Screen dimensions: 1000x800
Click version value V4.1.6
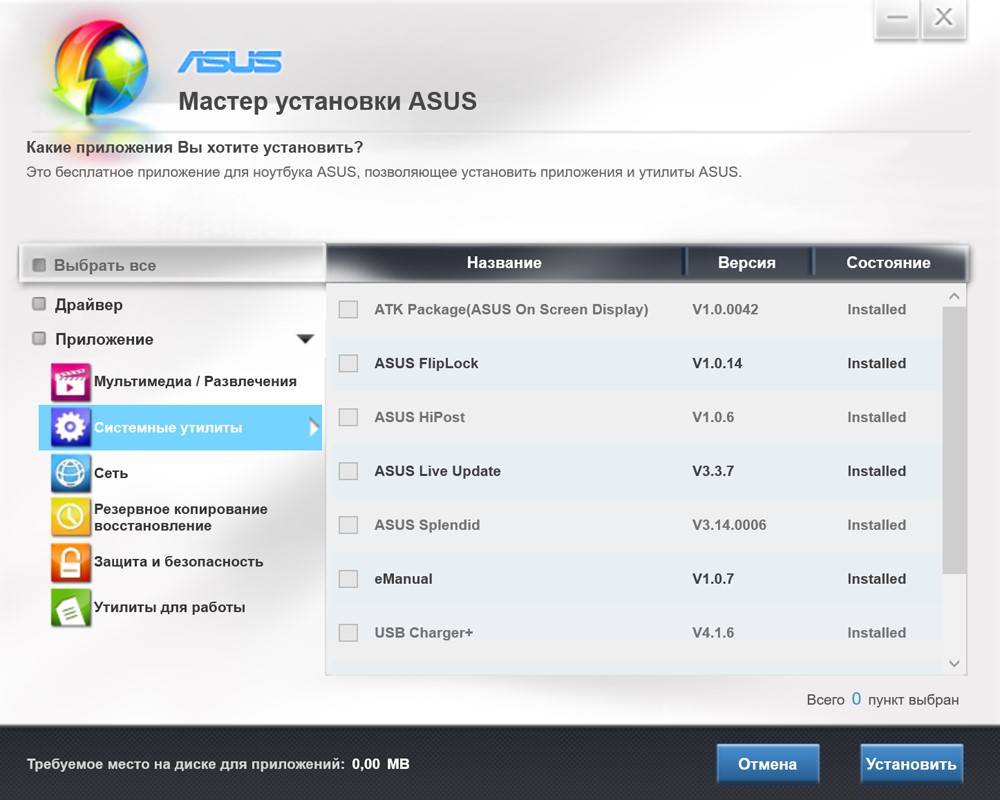click(x=713, y=633)
